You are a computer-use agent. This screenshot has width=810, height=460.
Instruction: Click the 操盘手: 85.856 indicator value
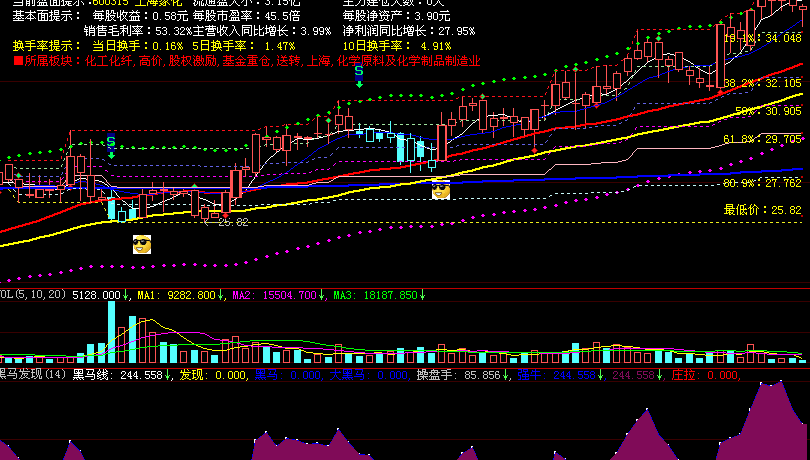pos(459,375)
